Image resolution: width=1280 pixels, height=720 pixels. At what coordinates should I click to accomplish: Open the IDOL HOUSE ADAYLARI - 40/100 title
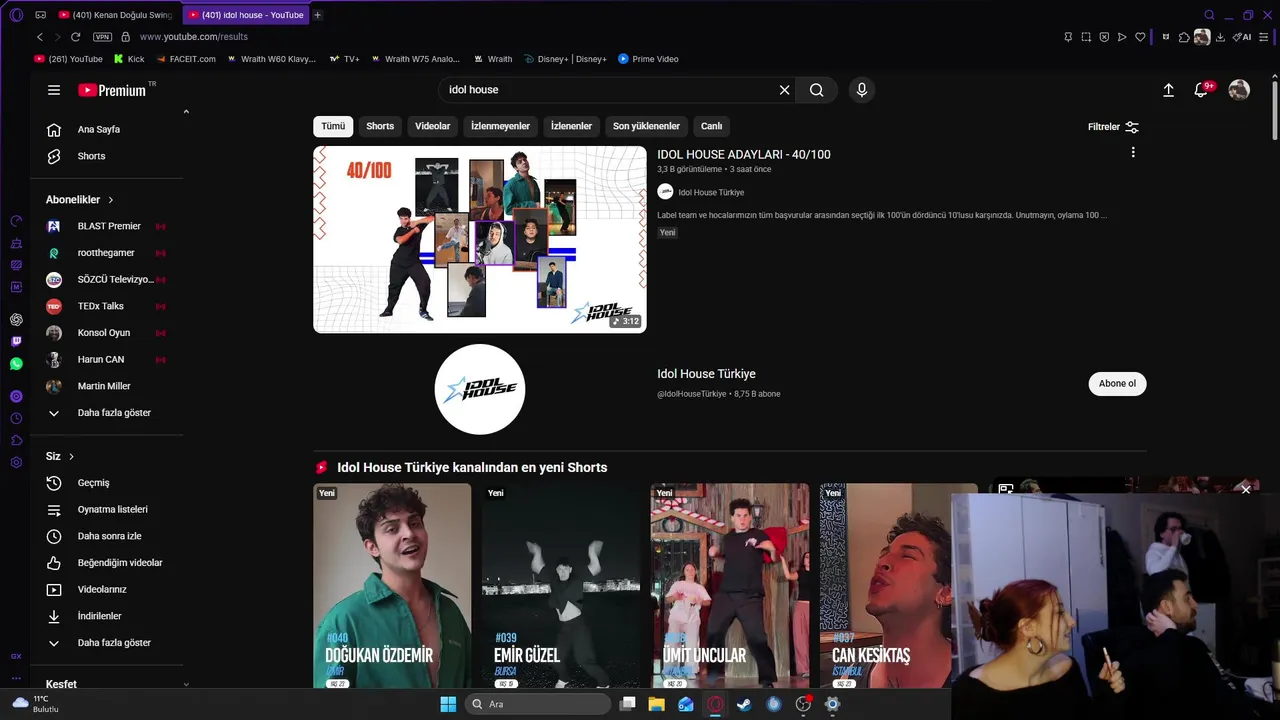744,155
